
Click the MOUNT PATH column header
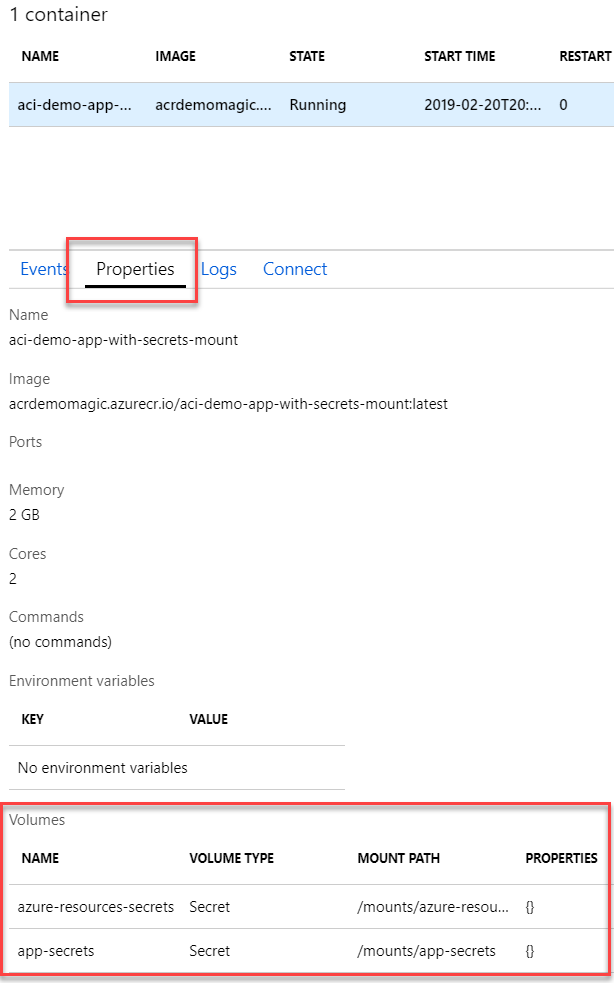point(398,858)
